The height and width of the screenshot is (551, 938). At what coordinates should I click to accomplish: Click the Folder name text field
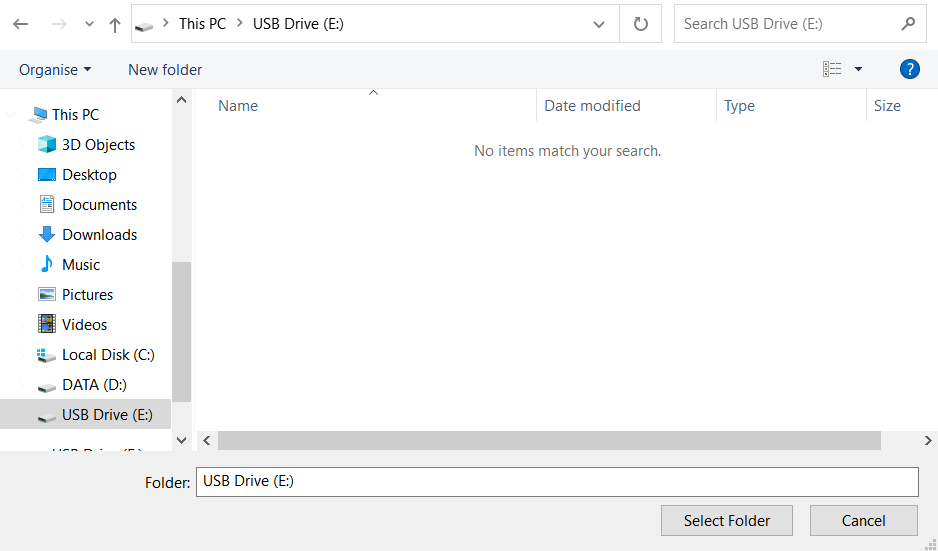(x=556, y=481)
